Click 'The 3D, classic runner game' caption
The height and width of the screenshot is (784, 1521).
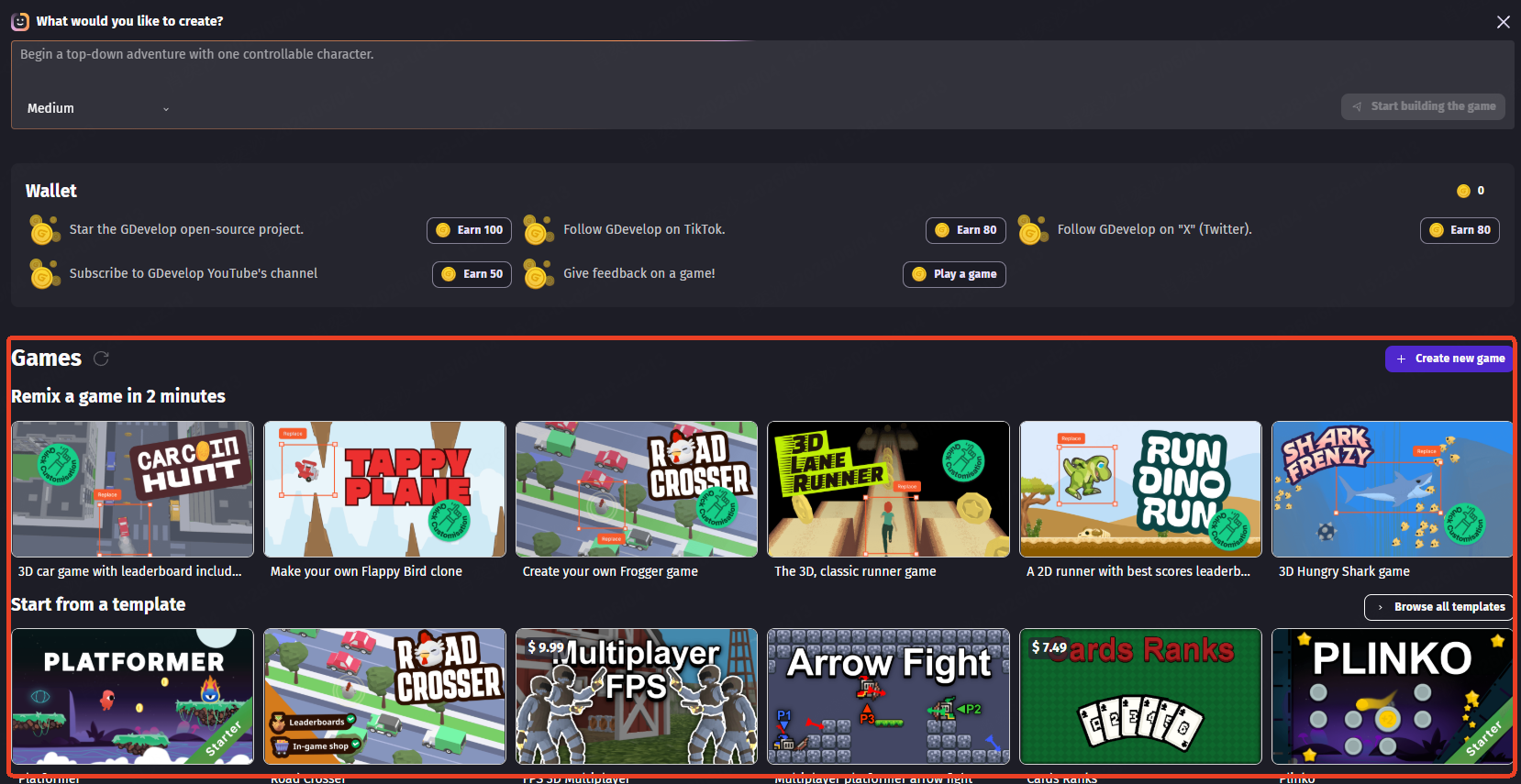[x=855, y=571]
